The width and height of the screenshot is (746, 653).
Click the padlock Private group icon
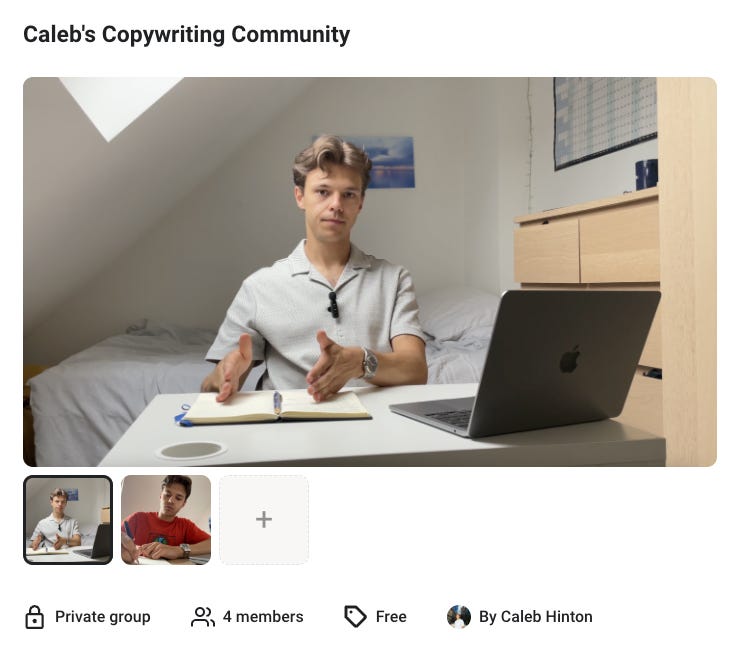click(35, 617)
